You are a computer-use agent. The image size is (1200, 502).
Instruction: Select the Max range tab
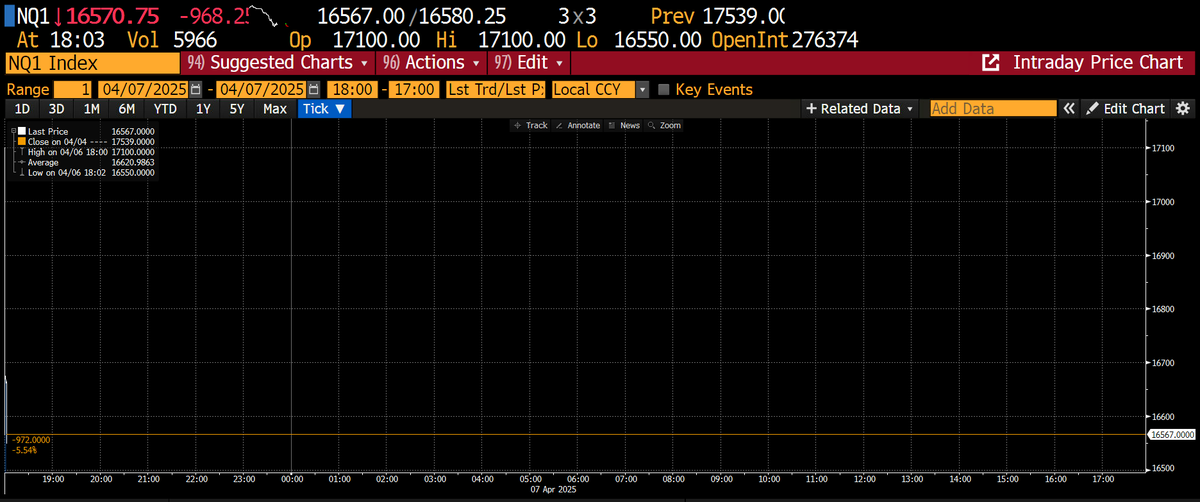(274, 108)
